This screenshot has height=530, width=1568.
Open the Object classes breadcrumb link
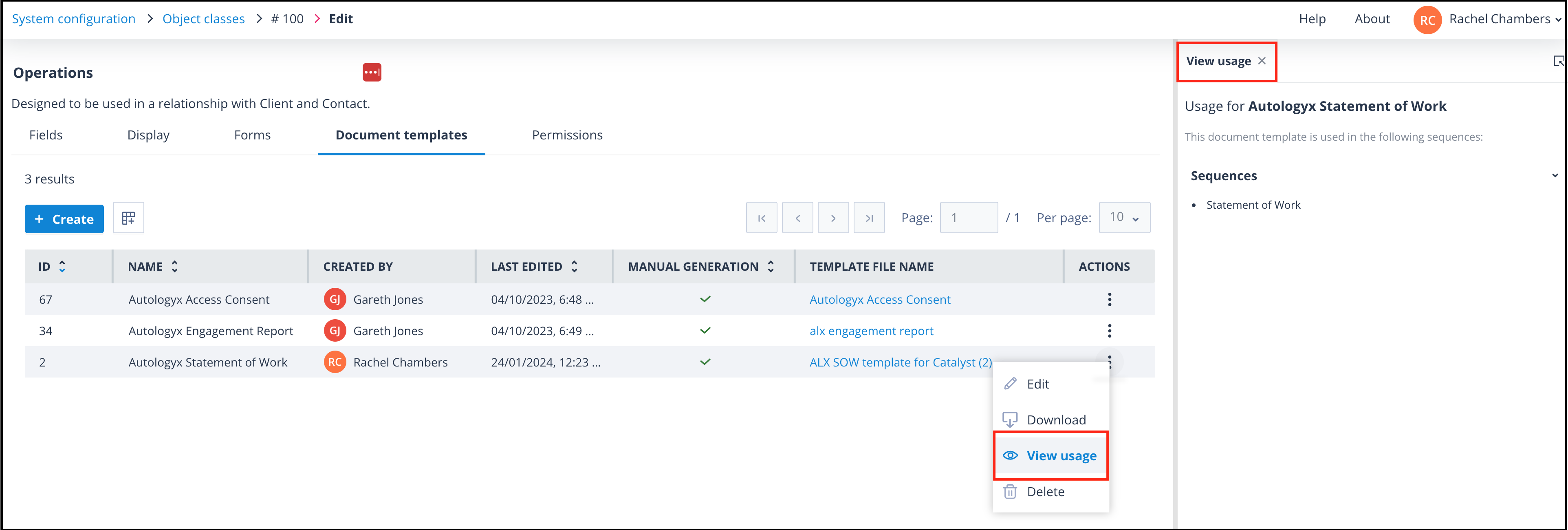(203, 19)
